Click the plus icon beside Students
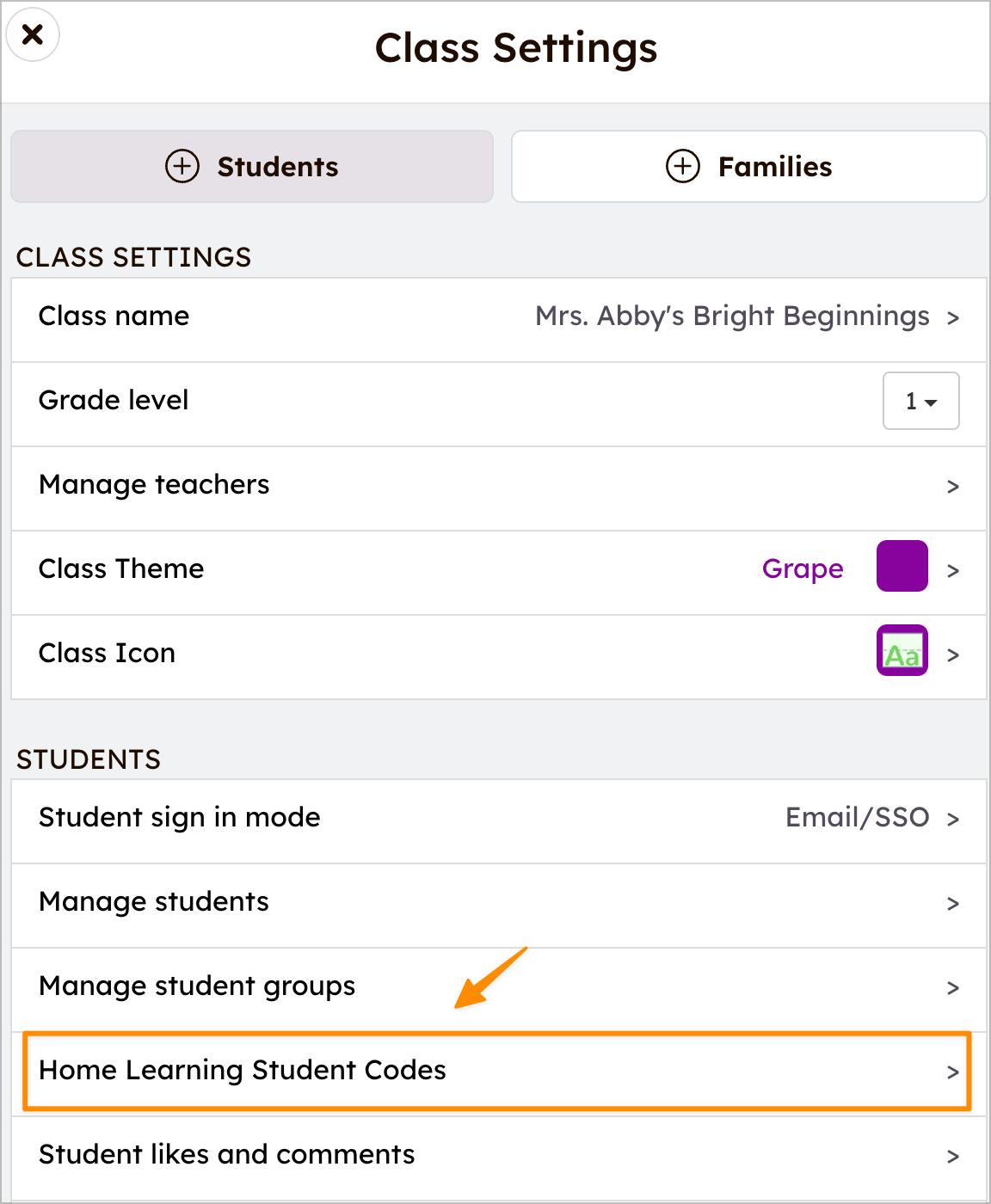991x1204 pixels. [182, 166]
